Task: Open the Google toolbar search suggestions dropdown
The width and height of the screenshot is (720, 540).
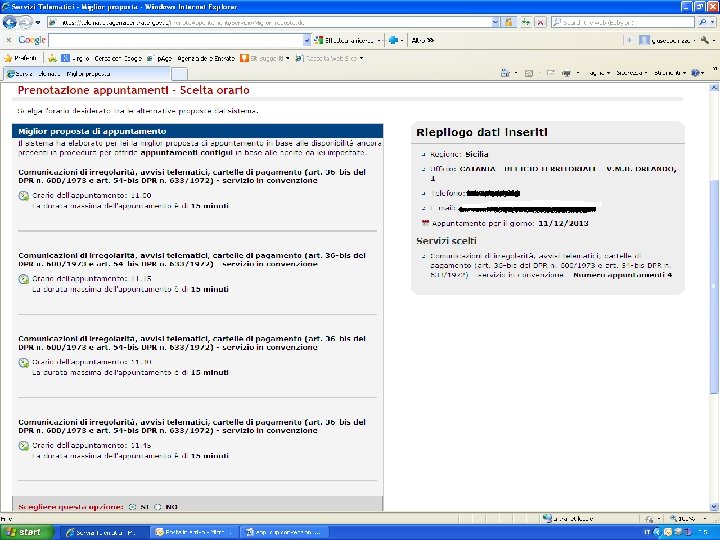Action: pyautogui.click(x=307, y=40)
